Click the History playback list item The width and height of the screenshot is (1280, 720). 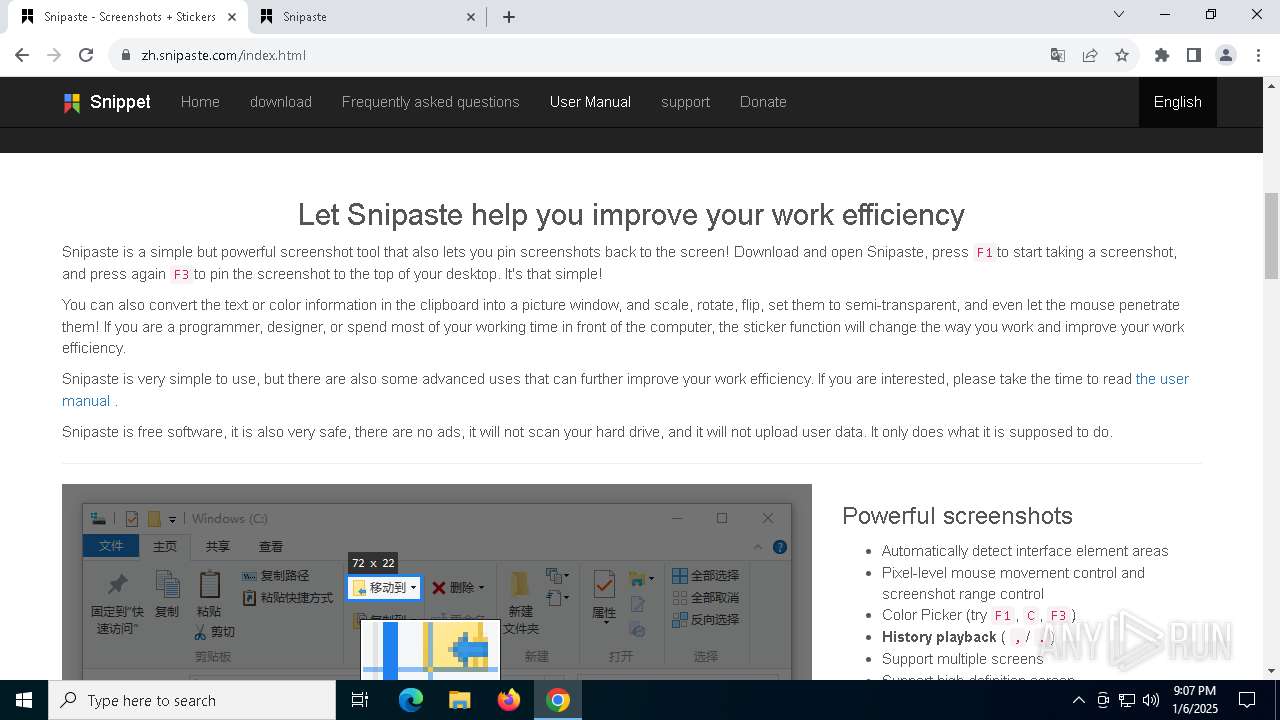[967, 637]
